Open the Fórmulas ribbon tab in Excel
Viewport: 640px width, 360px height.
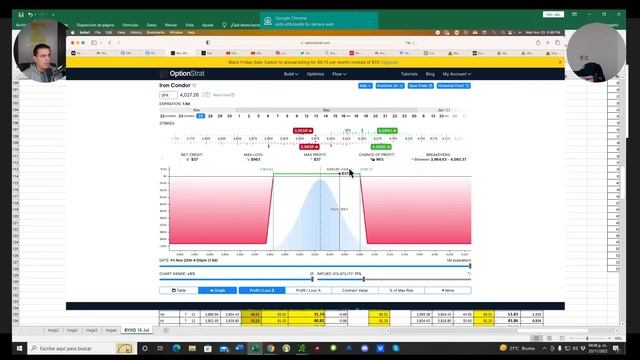(x=130, y=25)
